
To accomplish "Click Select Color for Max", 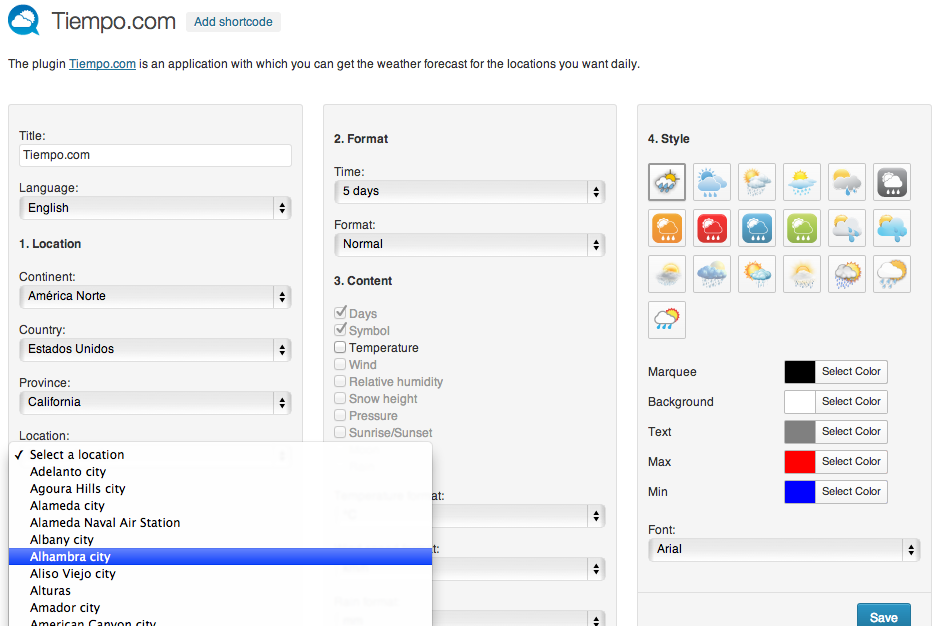I will 851,462.
